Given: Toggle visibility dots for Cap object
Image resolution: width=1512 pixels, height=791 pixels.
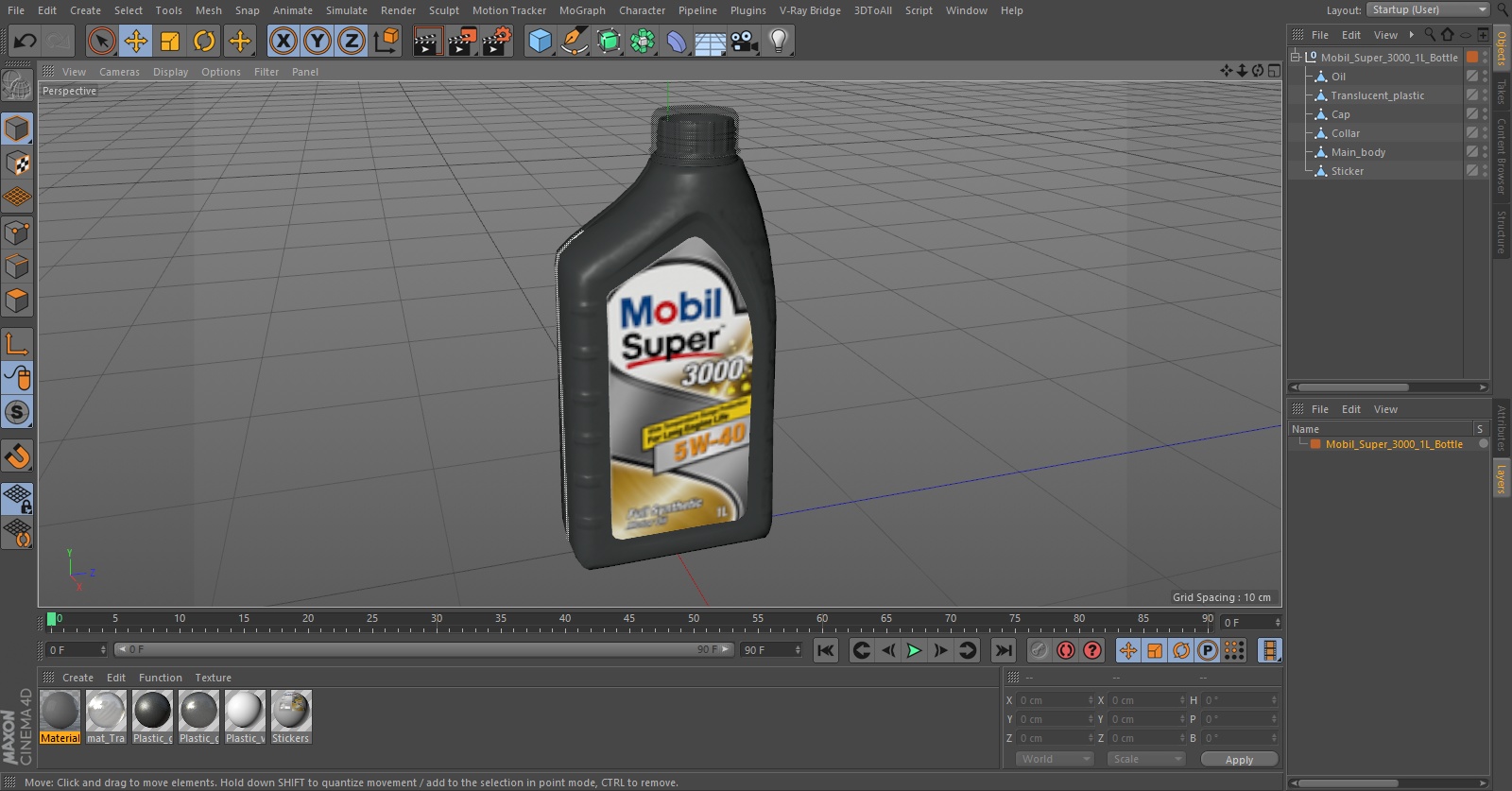Looking at the screenshot, I should pyautogui.click(x=1485, y=113).
